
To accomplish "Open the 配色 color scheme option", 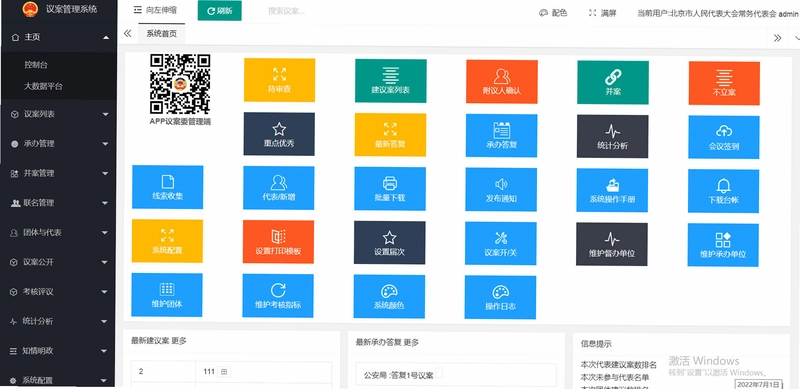I will click(553, 13).
